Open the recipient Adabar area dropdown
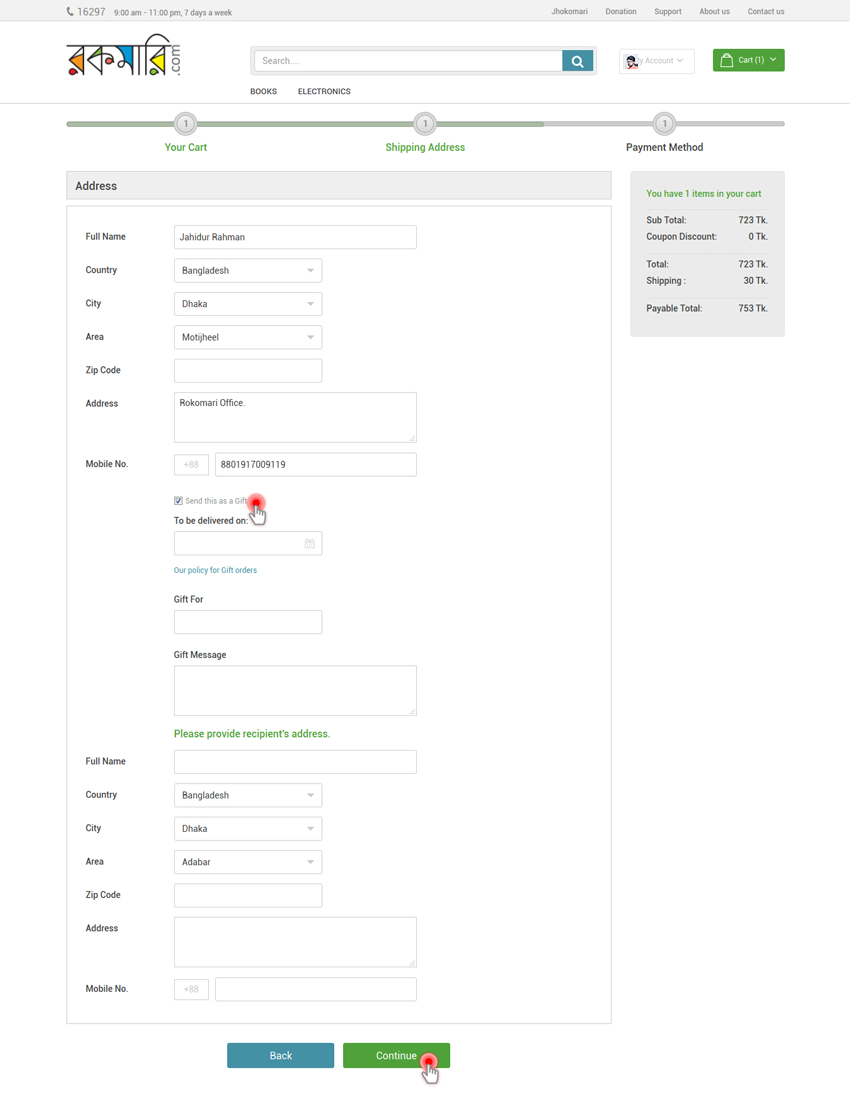The image size is (850, 1098). [x=248, y=862]
